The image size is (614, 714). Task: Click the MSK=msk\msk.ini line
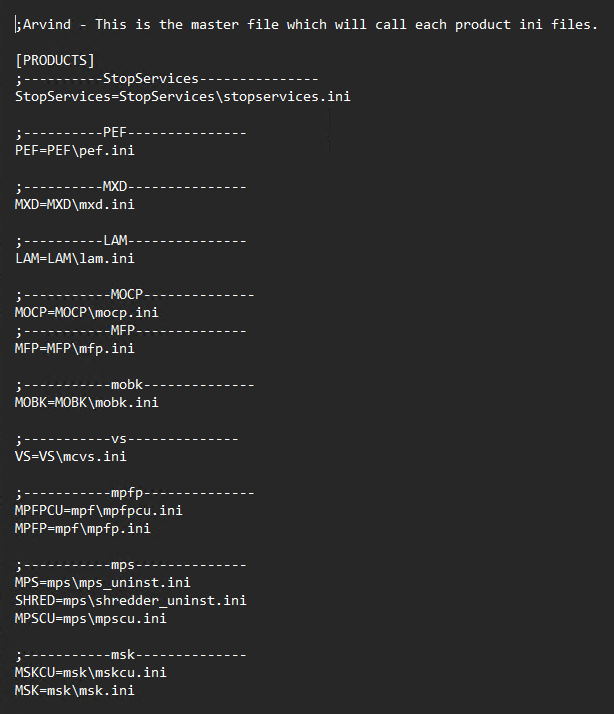click(74, 690)
